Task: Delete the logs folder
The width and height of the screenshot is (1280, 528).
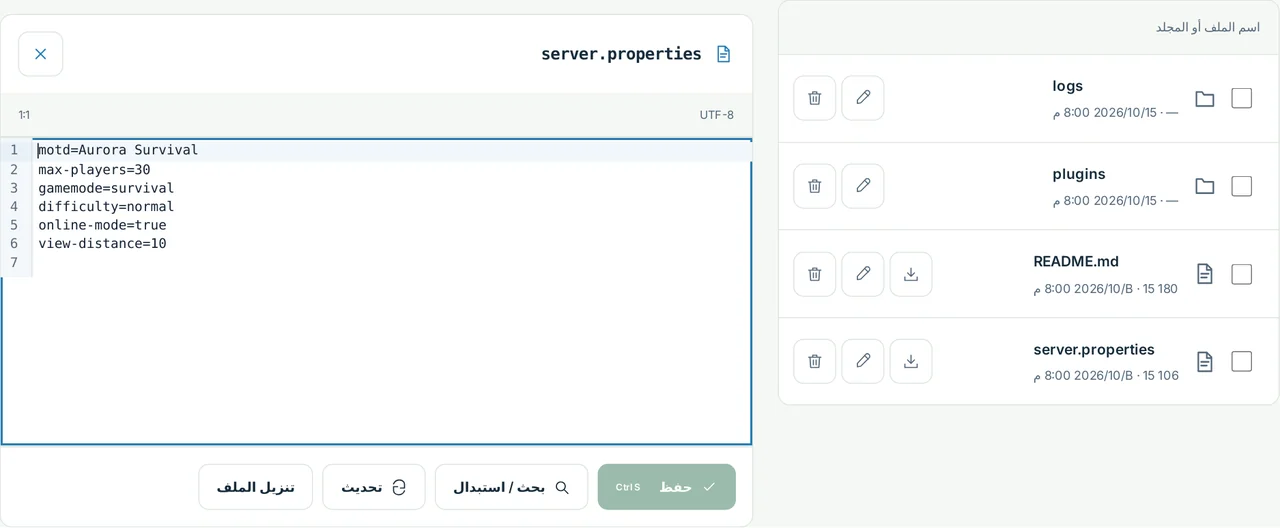Action: point(815,98)
